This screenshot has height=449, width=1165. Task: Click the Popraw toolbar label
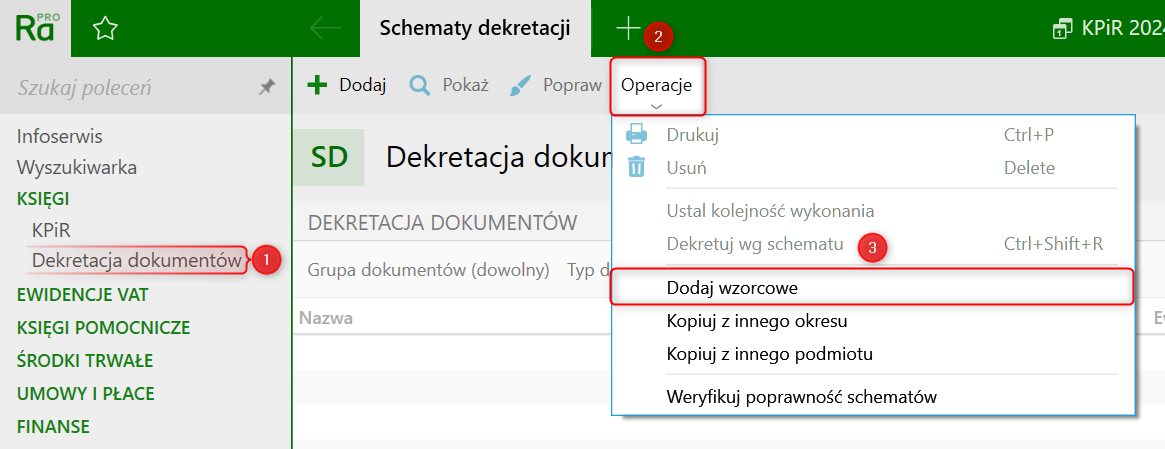coord(572,85)
